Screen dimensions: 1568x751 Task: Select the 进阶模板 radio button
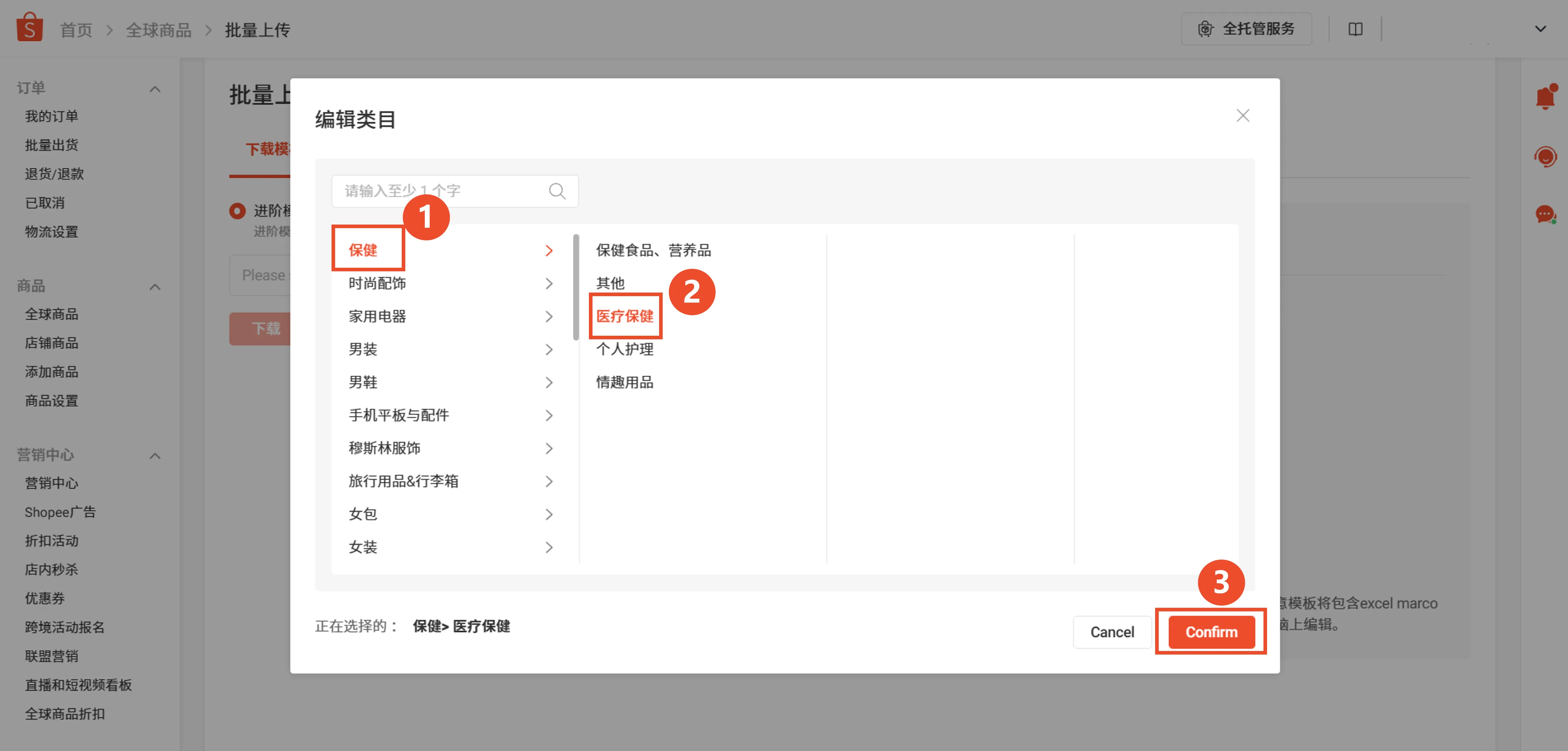coord(237,211)
